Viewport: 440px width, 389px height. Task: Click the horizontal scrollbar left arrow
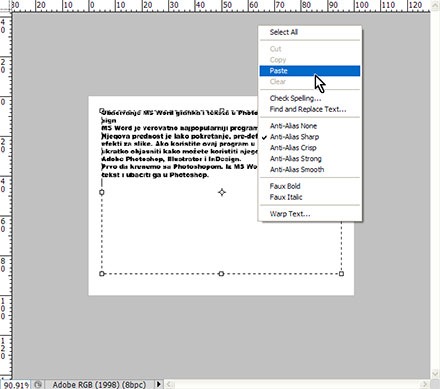[x=169, y=384]
